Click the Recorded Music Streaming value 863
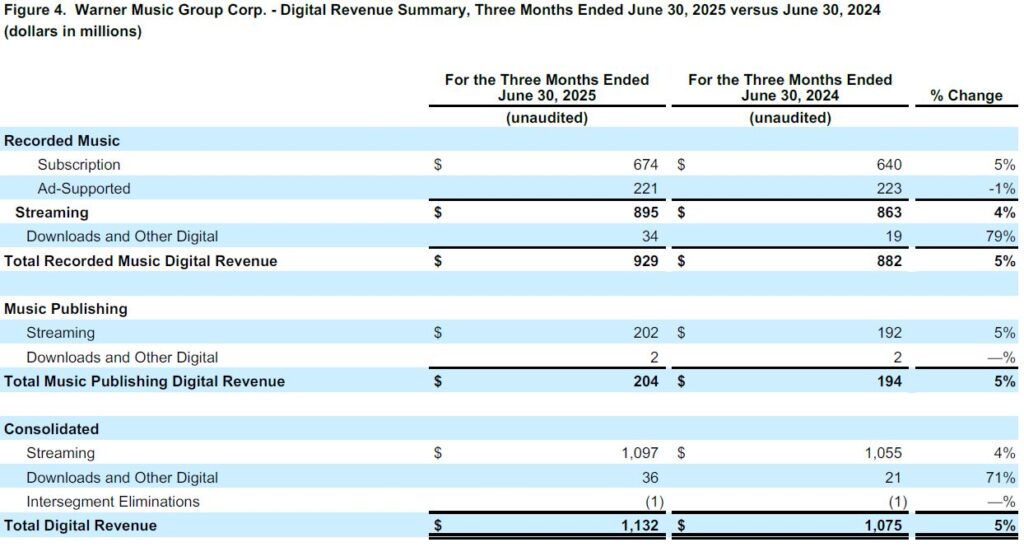 (889, 212)
